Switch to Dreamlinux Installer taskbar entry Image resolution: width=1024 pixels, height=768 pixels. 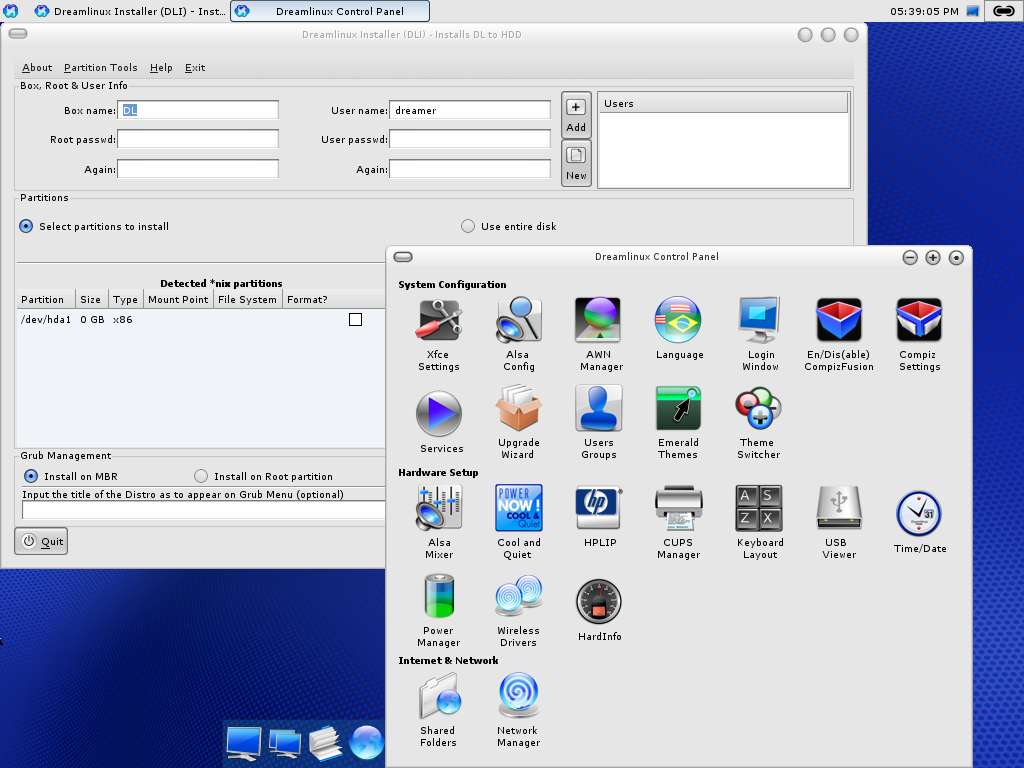click(130, 11)
